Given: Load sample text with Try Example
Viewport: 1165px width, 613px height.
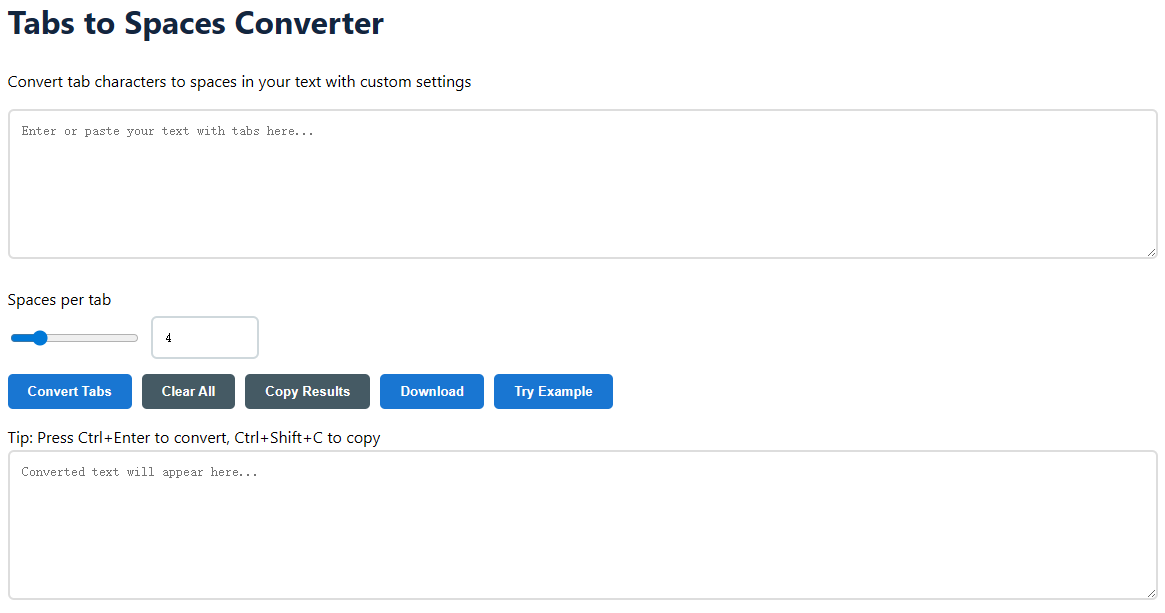Looking at the screenshot, I should click(553, 391).
